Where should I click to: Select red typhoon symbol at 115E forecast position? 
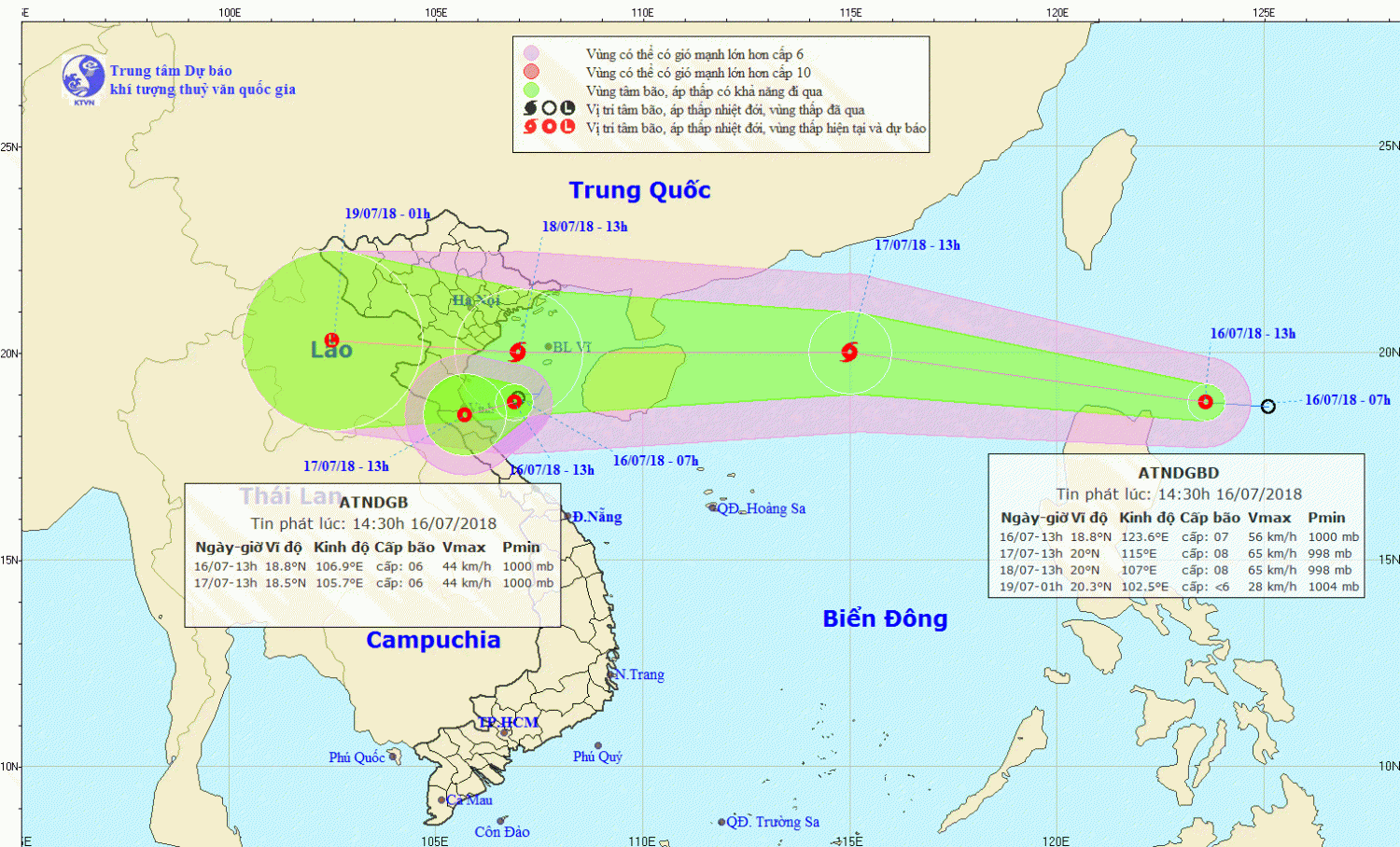point(849,353)
